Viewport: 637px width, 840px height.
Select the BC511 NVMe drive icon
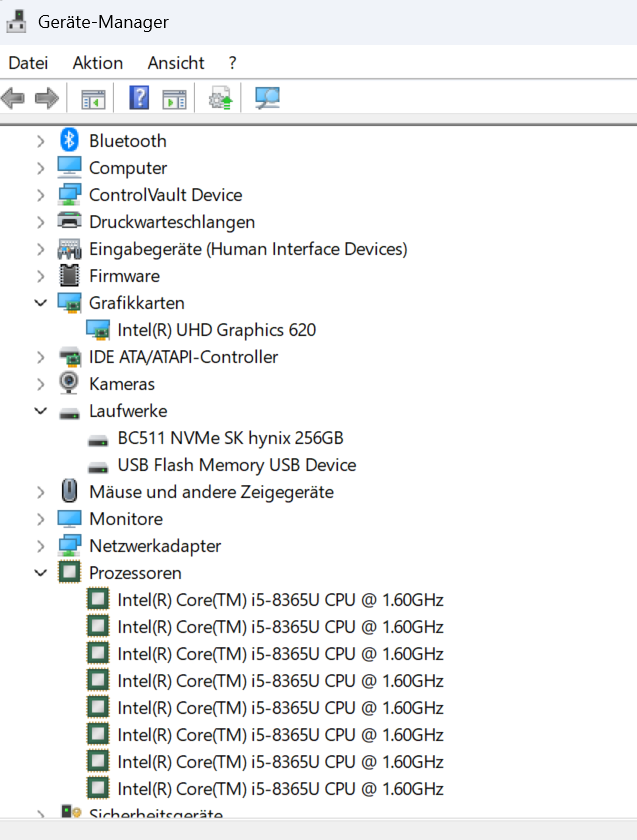click(98, 440)
